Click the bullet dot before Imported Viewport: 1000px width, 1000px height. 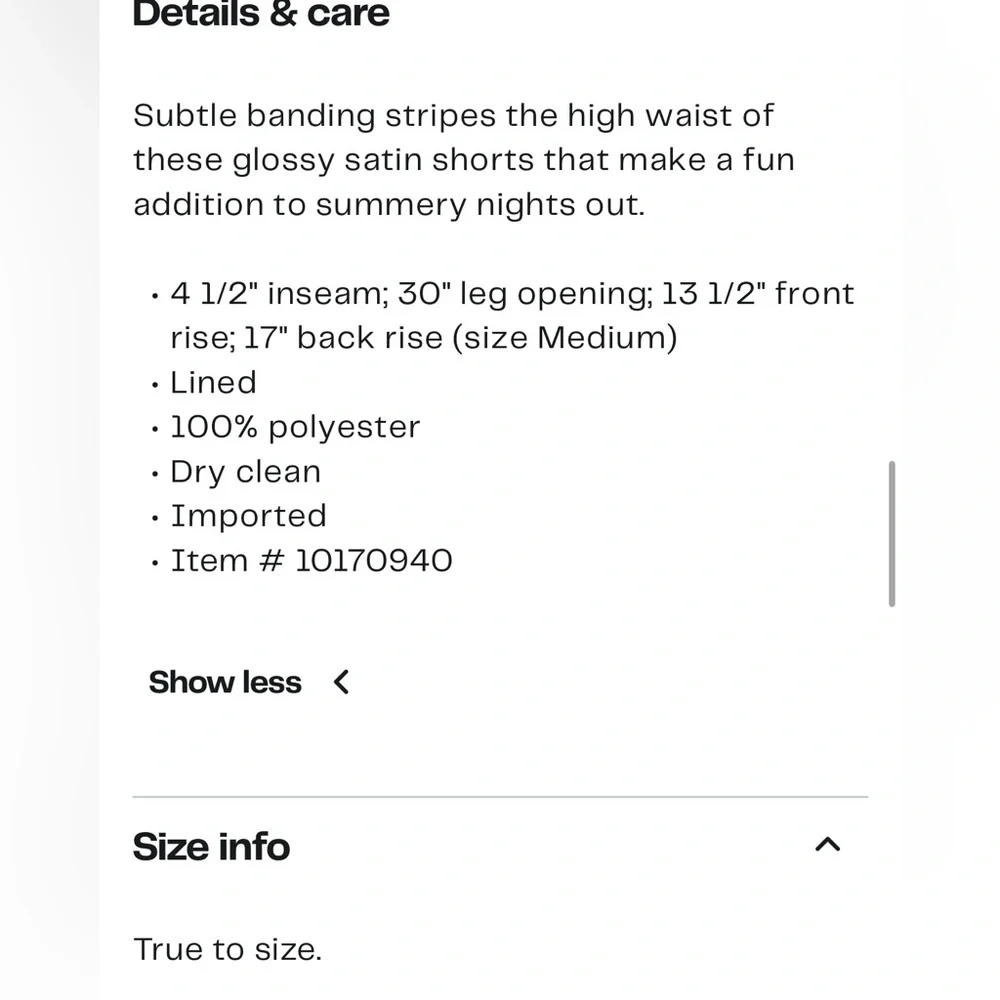click(x=155, y=519)
